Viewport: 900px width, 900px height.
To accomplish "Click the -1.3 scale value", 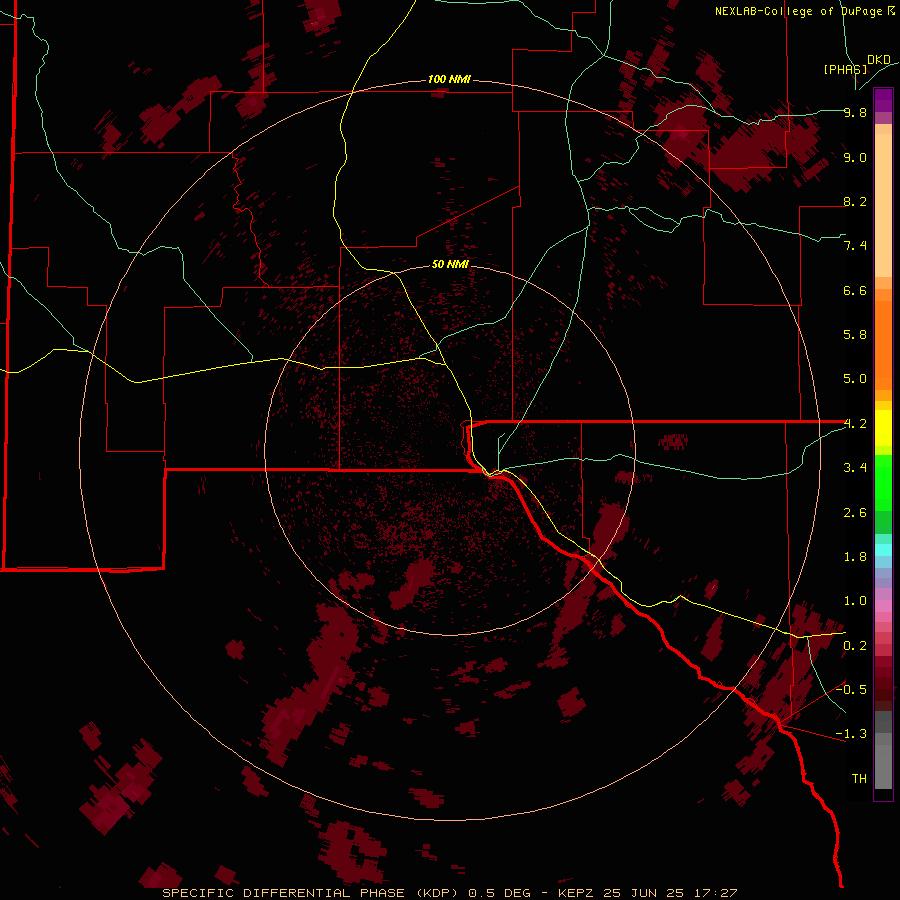I will (851, 734).
